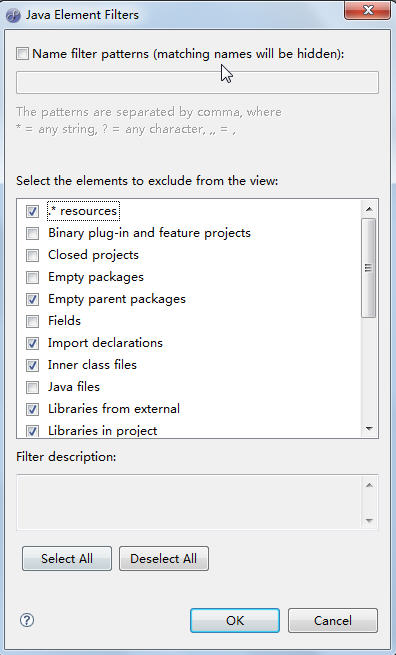Click the element list scroll-up arrow
Image resolution: width=396 pixels, height=655 pixels.
pyautogui.click(x=369, y=208)
